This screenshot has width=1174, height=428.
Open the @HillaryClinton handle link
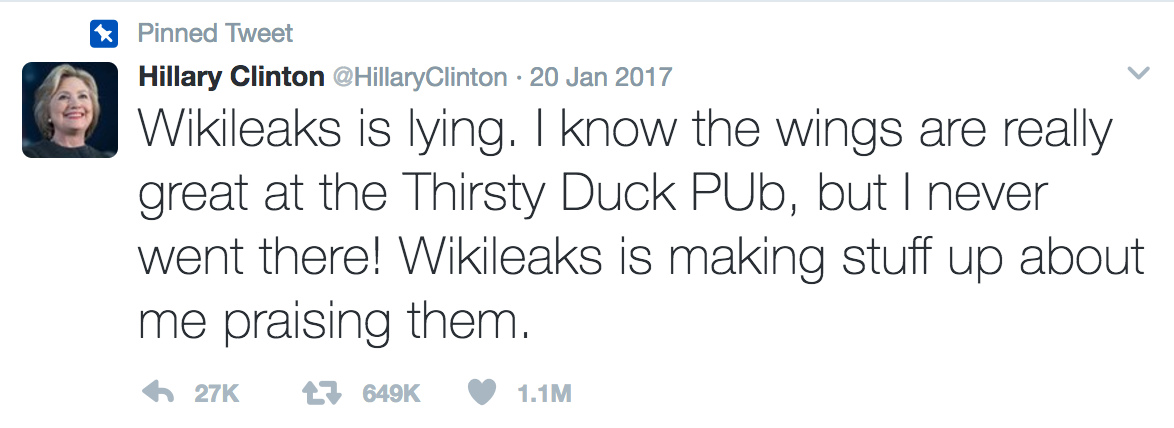419,77
